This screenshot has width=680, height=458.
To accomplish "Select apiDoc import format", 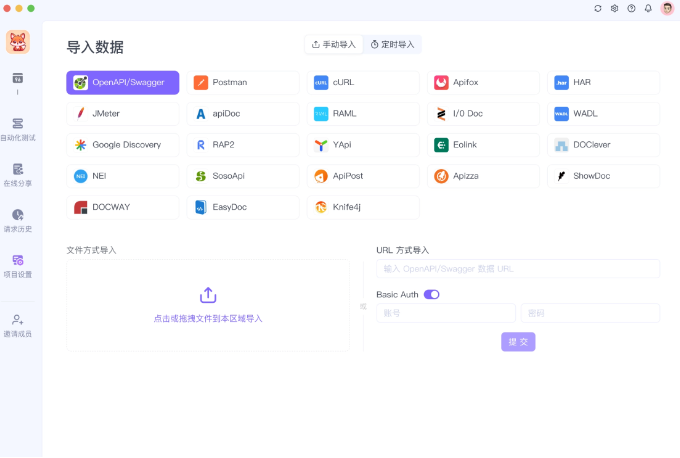I will (x=243, y=114).
